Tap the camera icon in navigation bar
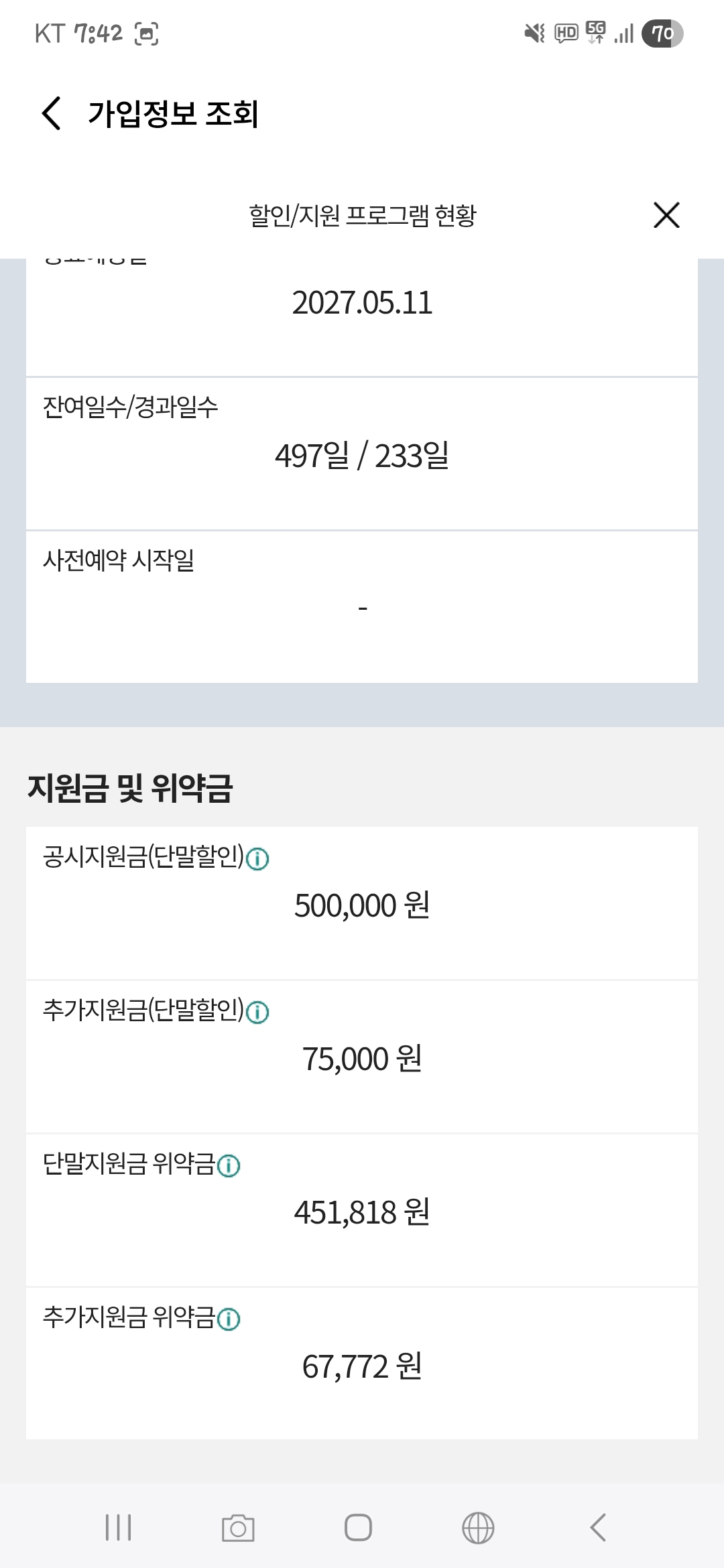Screen dimensions: 724x1568 pyautogui.click(x=238, y=1528)
